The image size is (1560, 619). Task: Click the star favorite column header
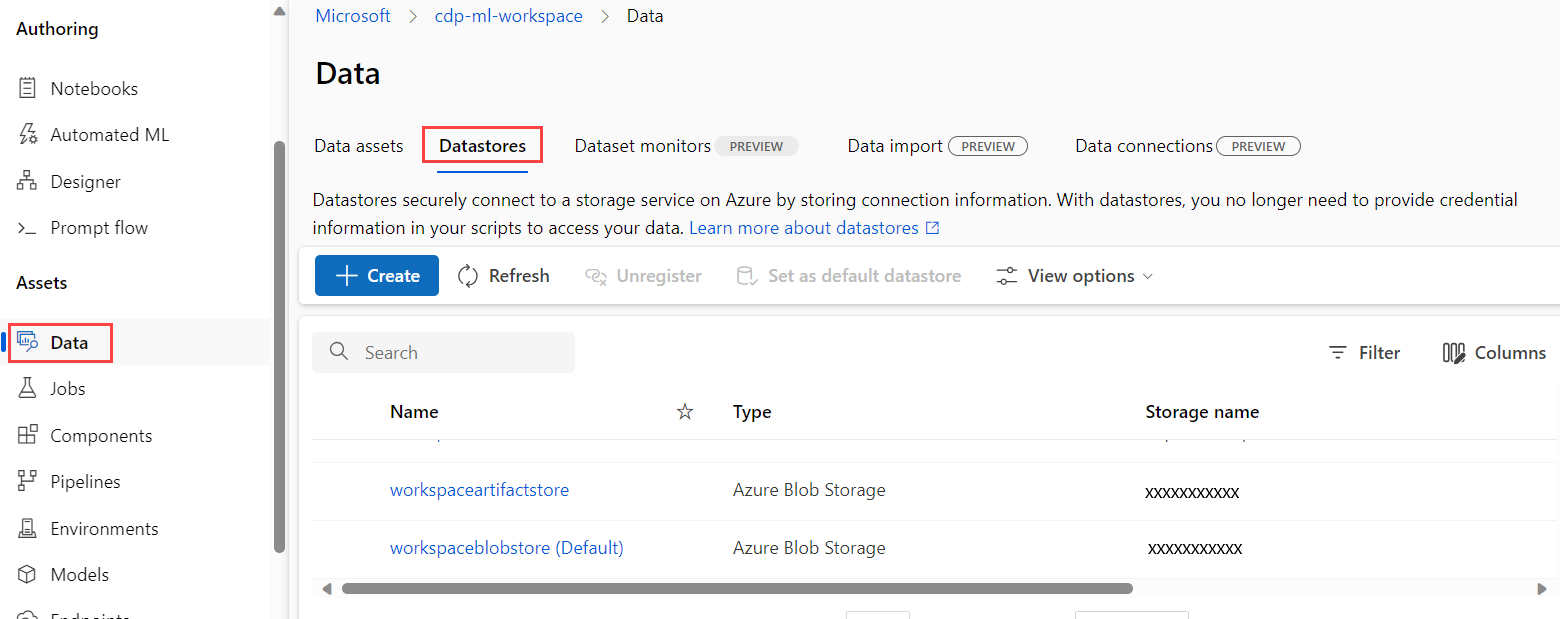[x=685, y=412]
